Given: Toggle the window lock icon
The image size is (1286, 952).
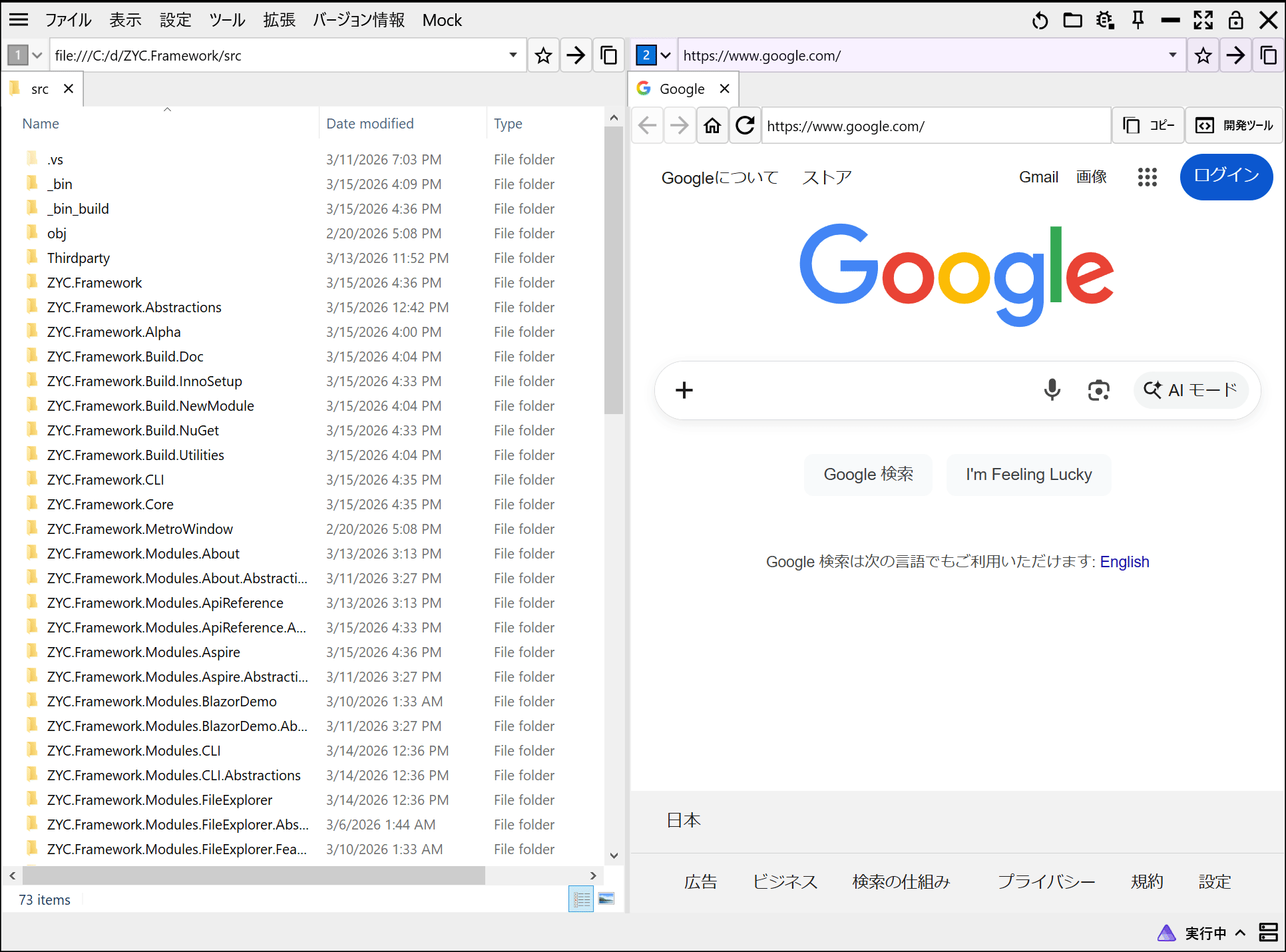Looking at the screenshot, I should pyautogui.click(x=1236, y=20).
